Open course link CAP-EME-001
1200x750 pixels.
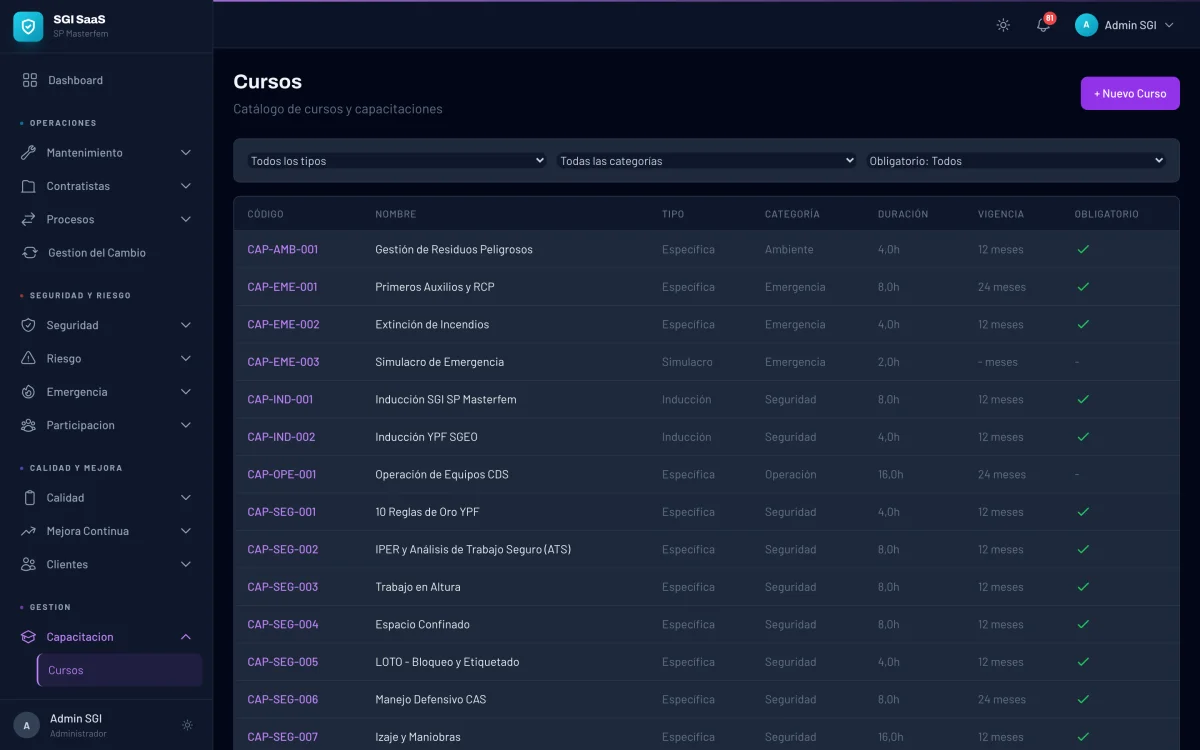click(x=282, y=287)
